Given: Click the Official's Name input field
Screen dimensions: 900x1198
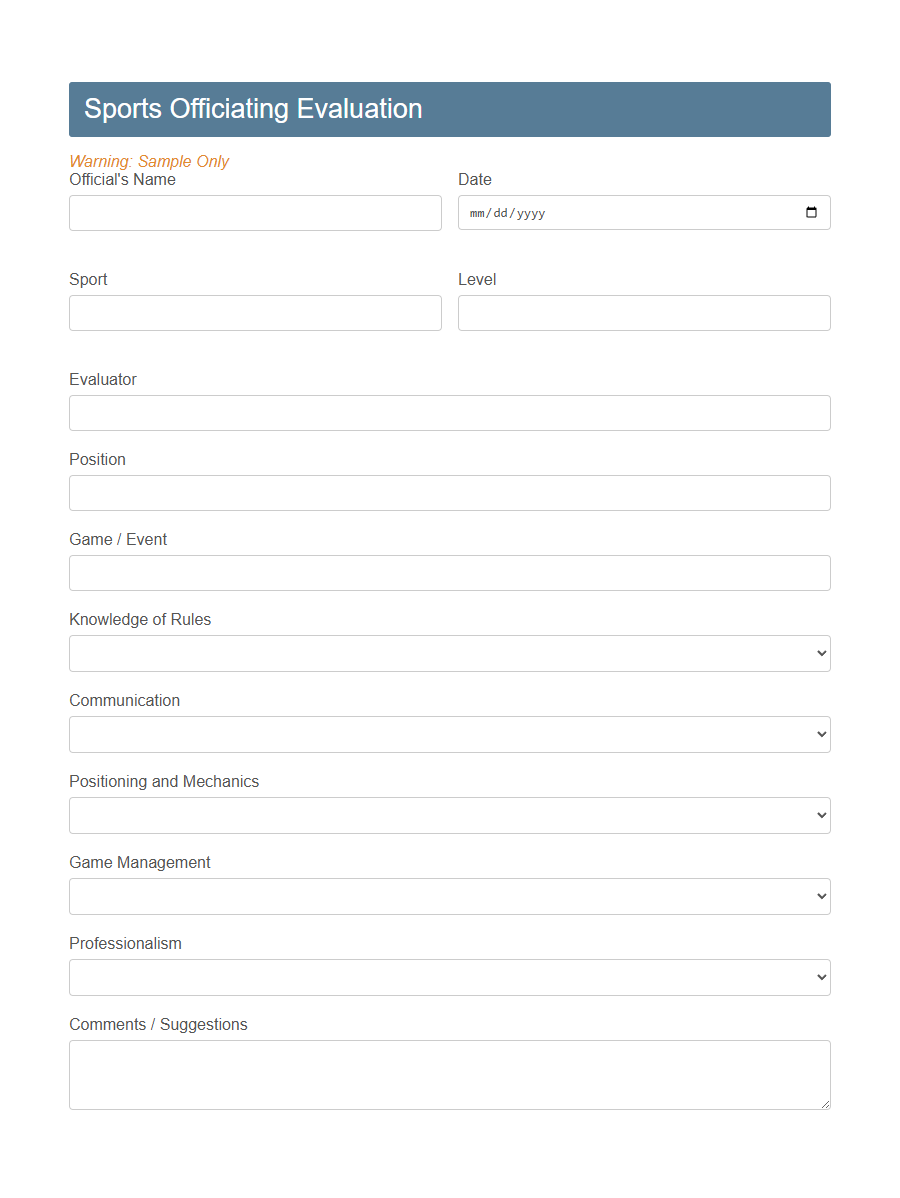Looking at the screenshot, I should coord(255,212).
